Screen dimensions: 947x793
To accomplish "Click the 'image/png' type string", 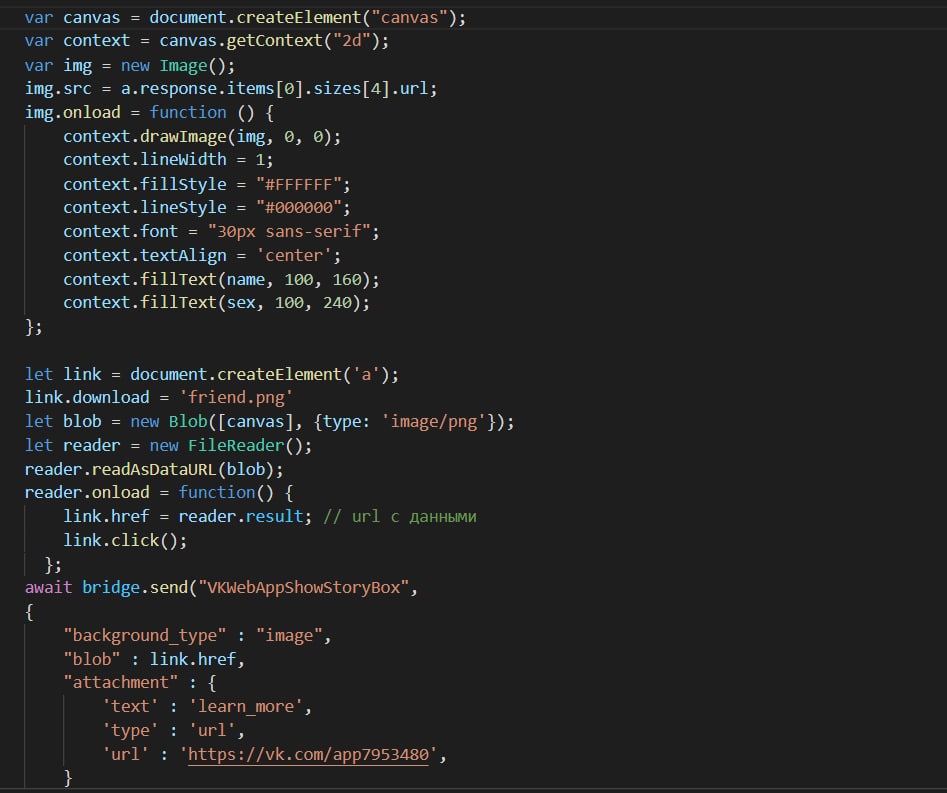I will [x=434, y=422].
